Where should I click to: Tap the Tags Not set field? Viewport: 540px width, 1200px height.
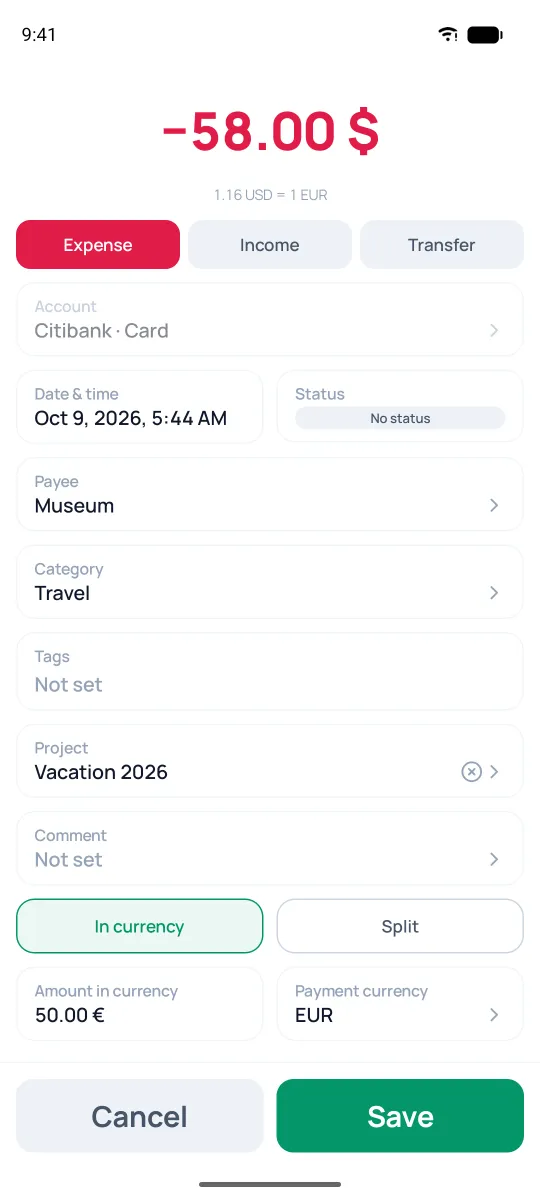tap(270, 671)
